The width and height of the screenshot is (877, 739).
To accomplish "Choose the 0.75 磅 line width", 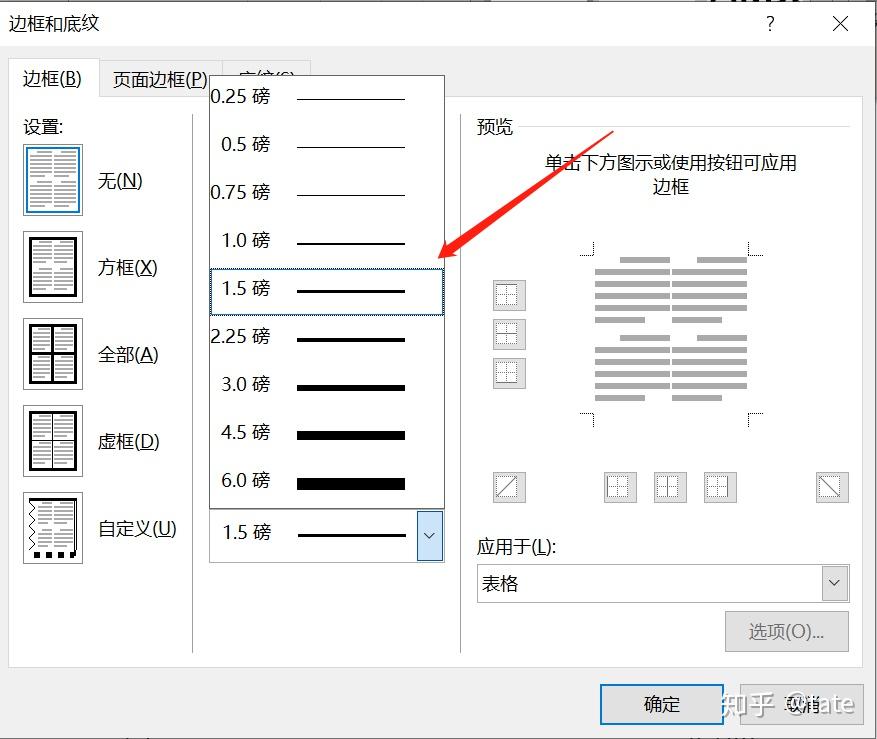I will 327,193.
